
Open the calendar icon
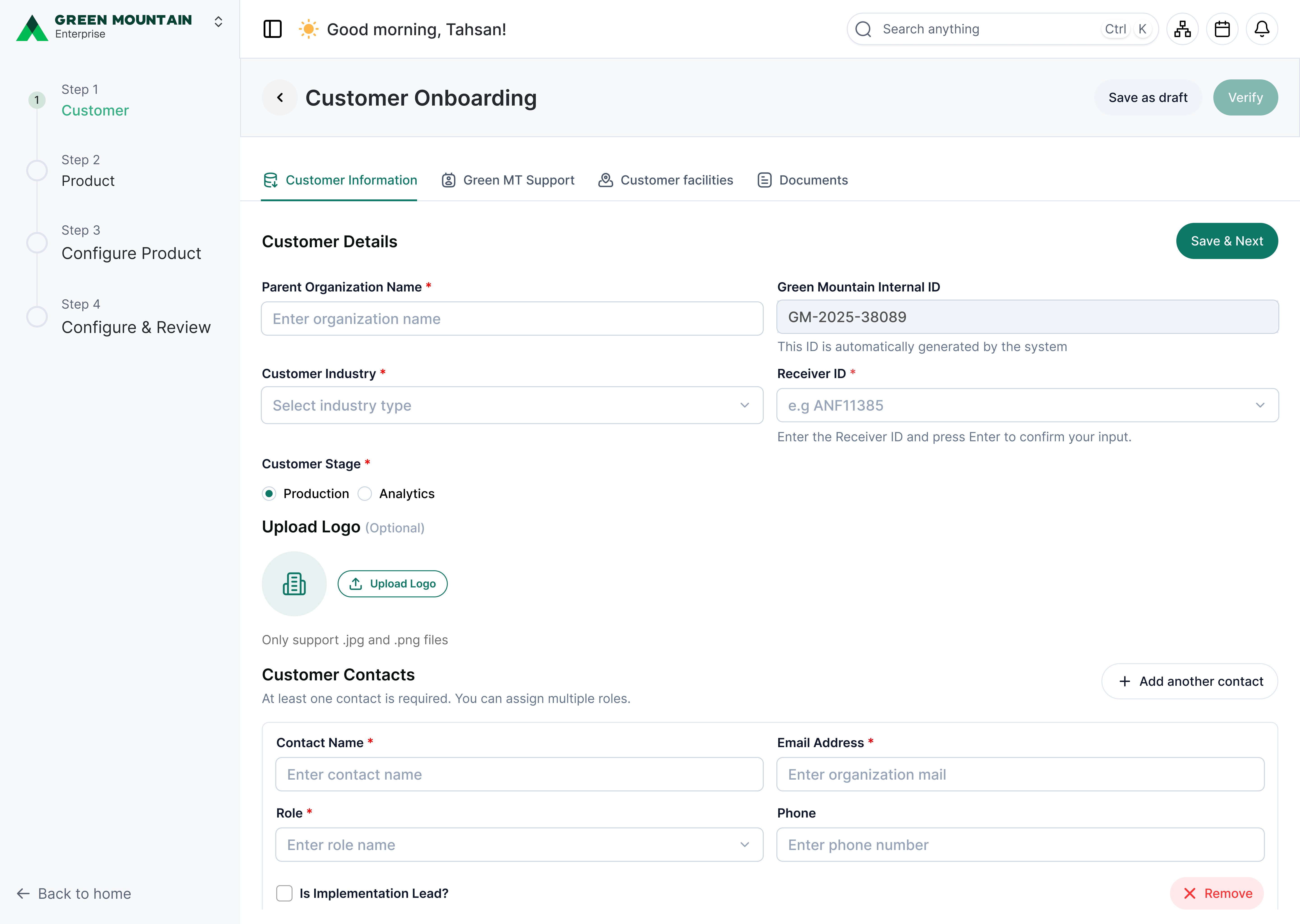click(1223, 29)
